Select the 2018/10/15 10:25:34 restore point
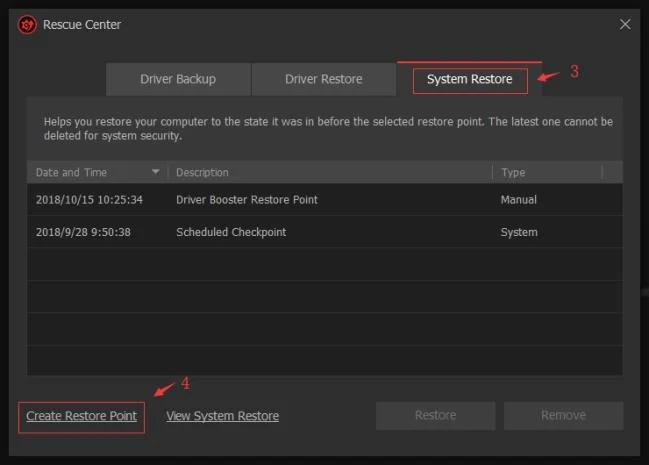The width and height of the screenshot is (649, 465). coord(325,200)
